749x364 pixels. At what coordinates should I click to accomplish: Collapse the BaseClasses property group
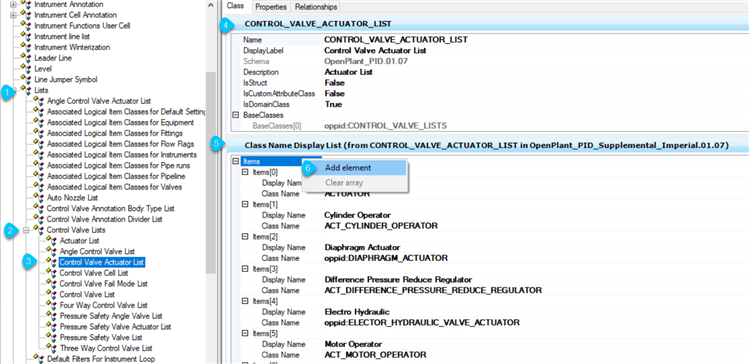pos(235,115)
